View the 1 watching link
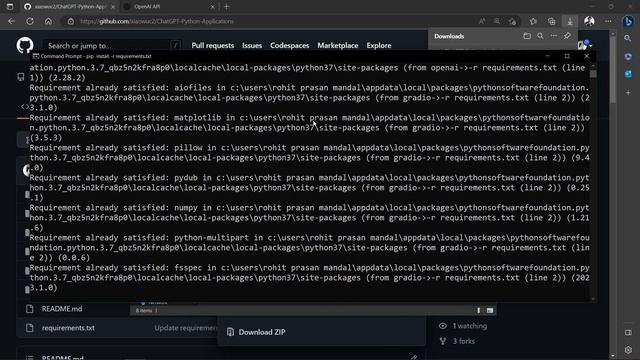This screenshot has width=640, height=360. [x=469, y=326]
